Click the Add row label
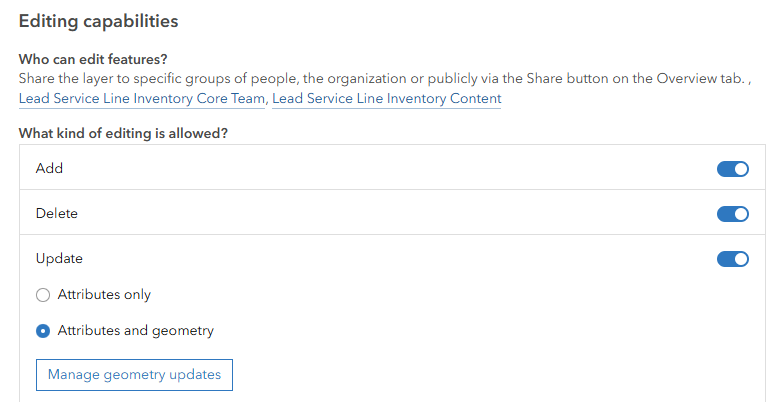 coord(49,169)
